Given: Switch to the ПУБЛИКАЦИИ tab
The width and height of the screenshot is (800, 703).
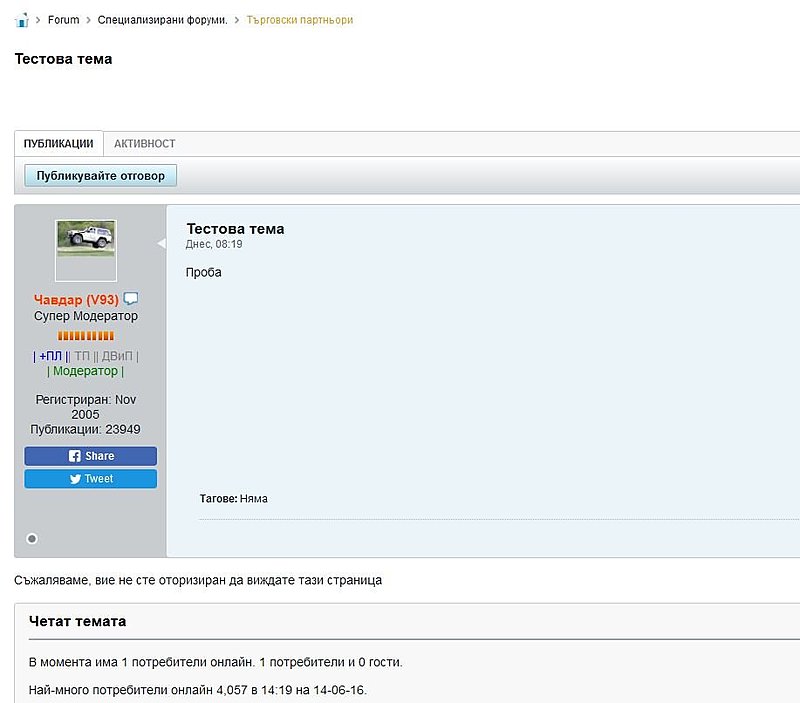Looking at the screenshot, I should pos(59,144).
